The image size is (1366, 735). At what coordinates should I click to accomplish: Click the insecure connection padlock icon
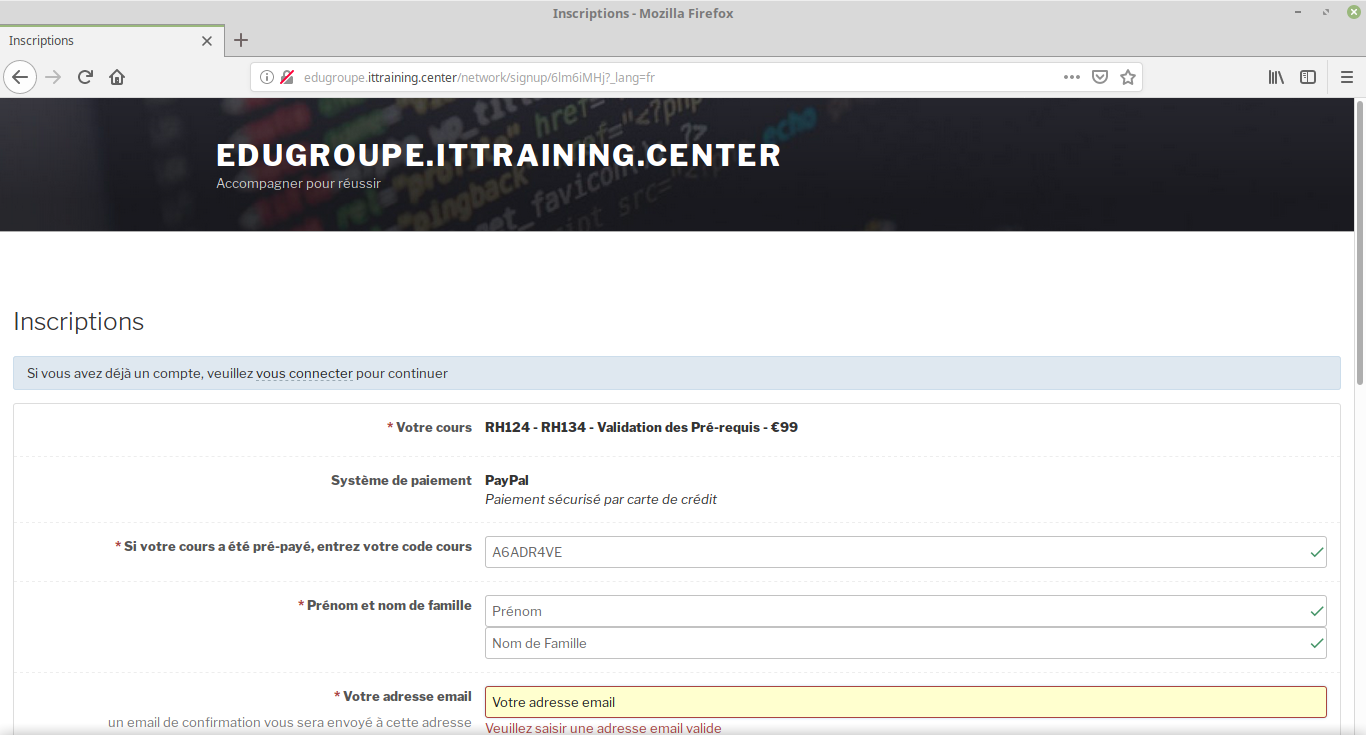[287, 77]
